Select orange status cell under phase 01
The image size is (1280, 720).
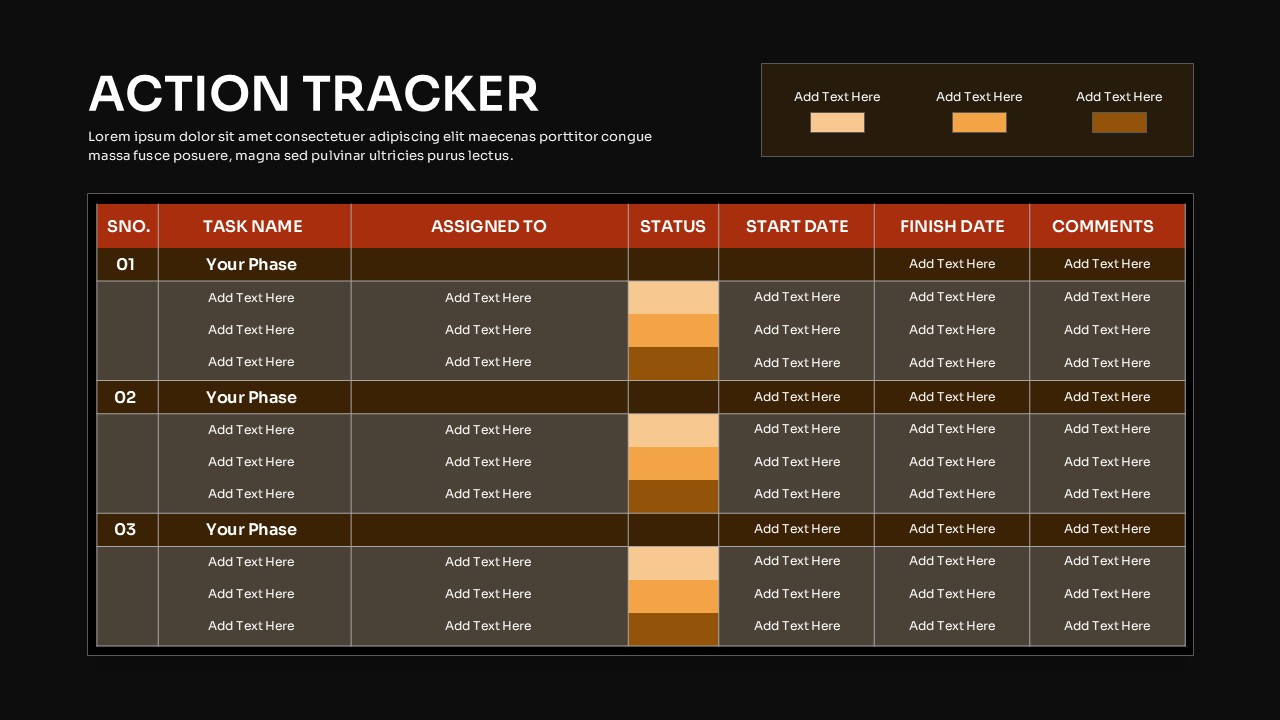[x=673, y=331]
